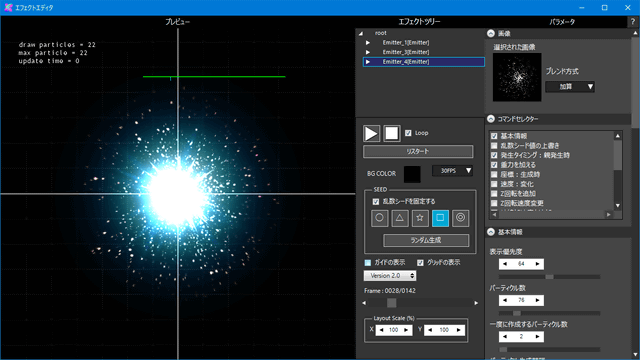
Task: Decrease 一度に作成するパーティクル数 with left arrow
Action: (x=505, y=337)
